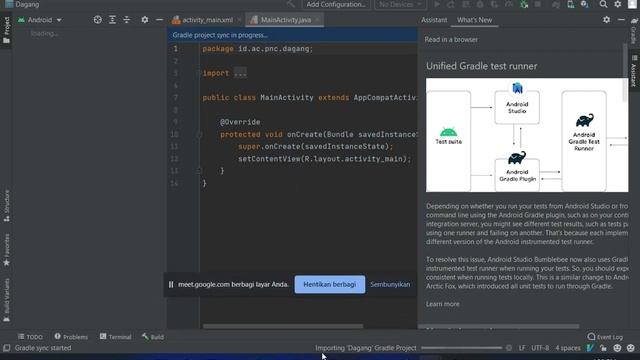Open Add Configuration dropdown
Screen dimensions: 640x360
336,4
